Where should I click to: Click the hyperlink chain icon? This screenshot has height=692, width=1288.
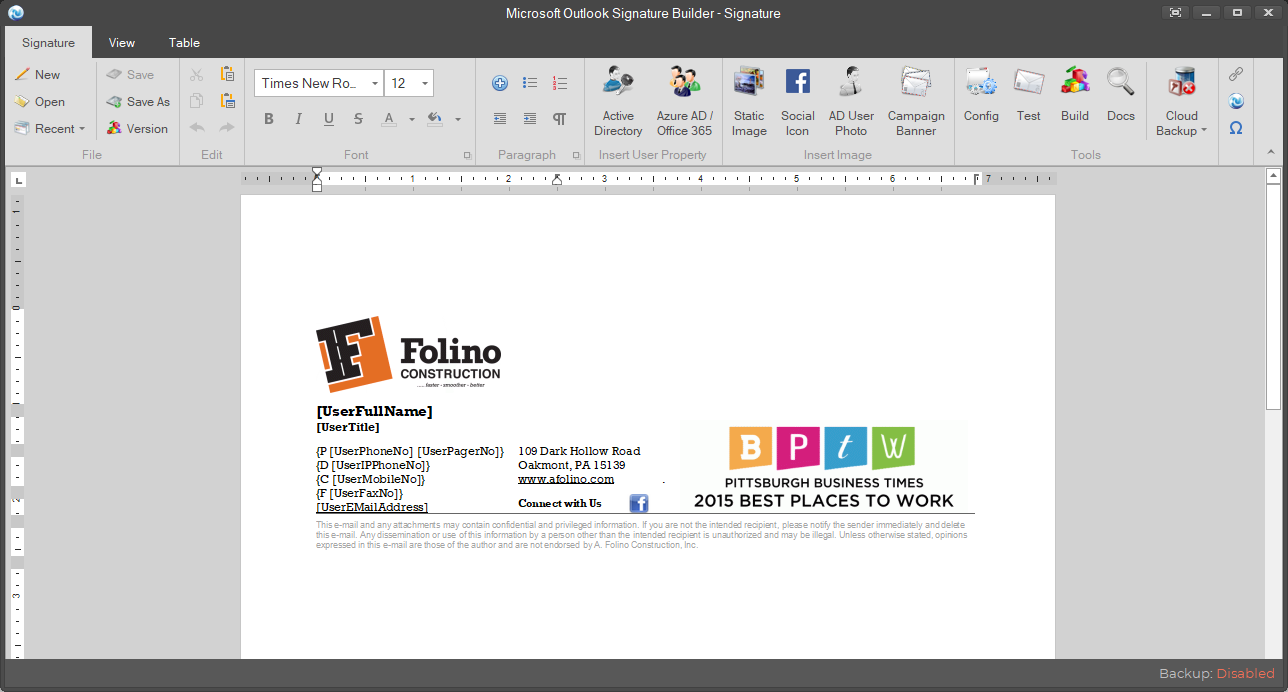(1236, 74)
